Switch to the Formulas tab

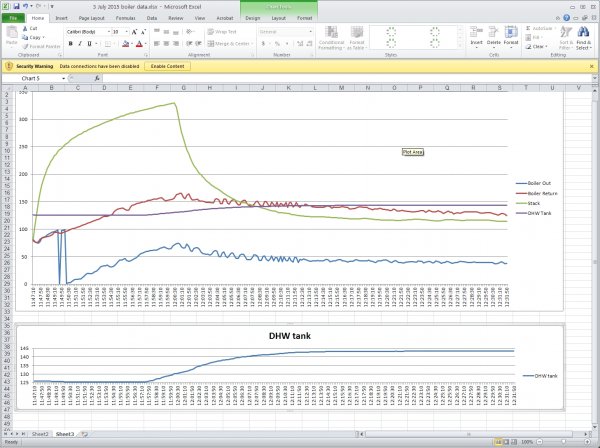[126, 18]
